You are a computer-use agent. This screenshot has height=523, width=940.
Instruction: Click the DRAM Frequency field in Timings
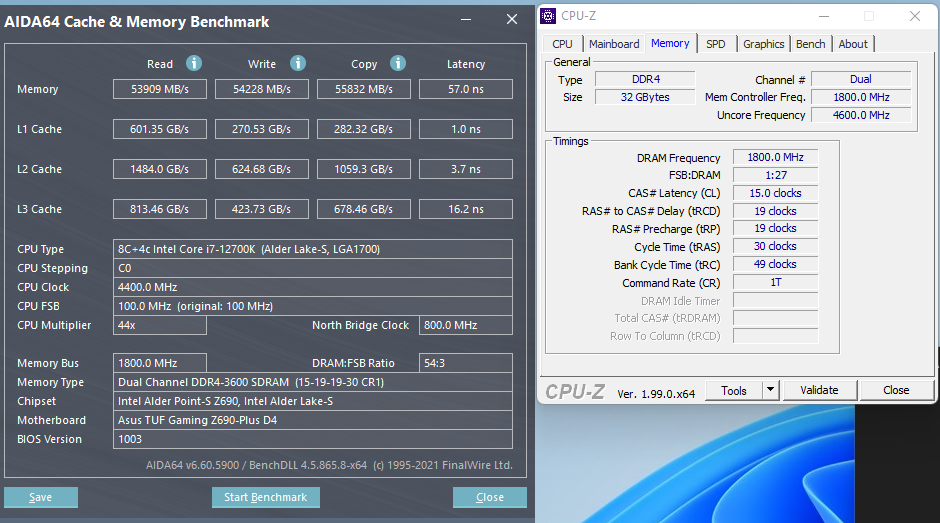pos(776,157)
